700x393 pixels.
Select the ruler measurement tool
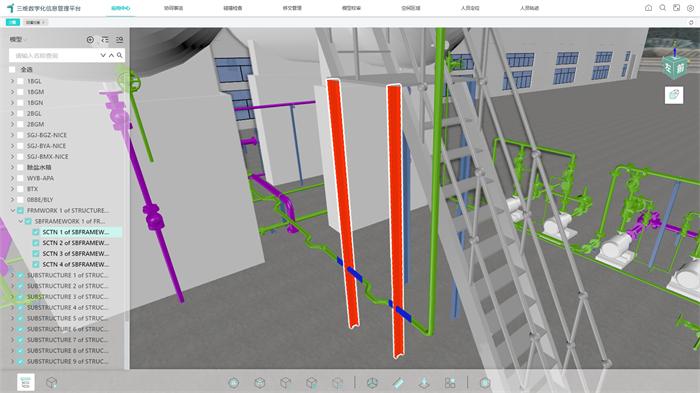click(398, 383)
